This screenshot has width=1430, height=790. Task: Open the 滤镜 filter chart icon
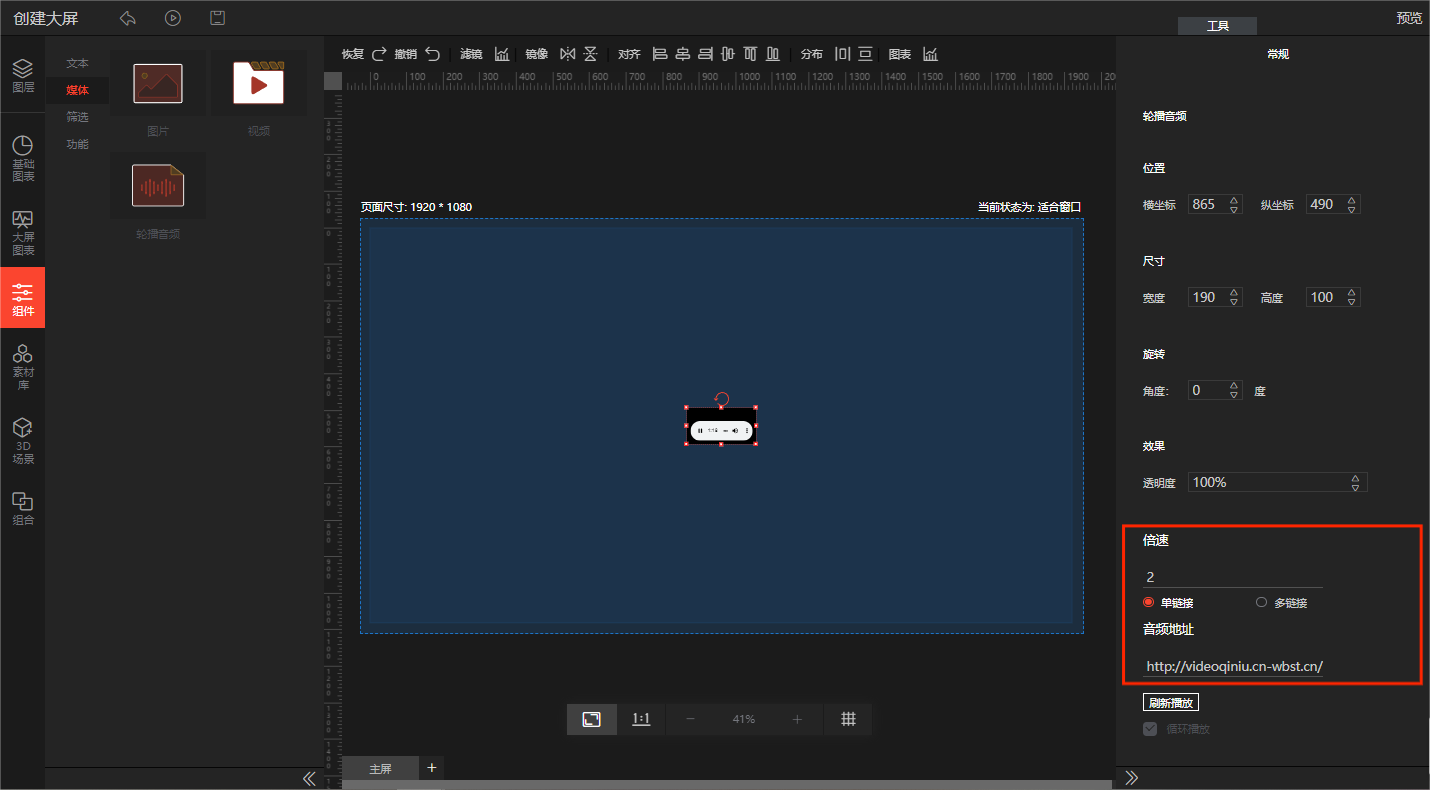tap(502, 54)
